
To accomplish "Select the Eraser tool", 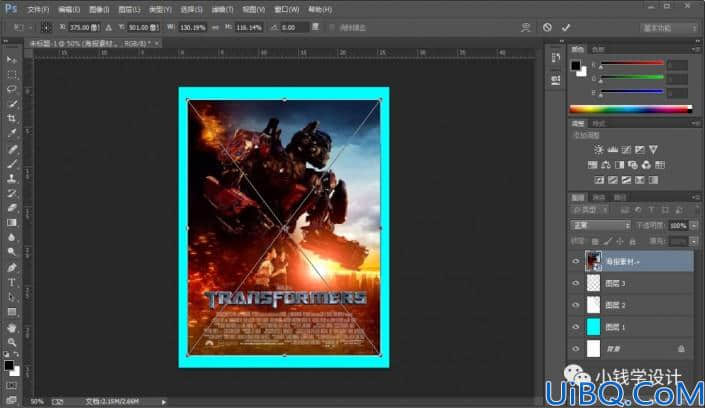I will pos(12,208).
